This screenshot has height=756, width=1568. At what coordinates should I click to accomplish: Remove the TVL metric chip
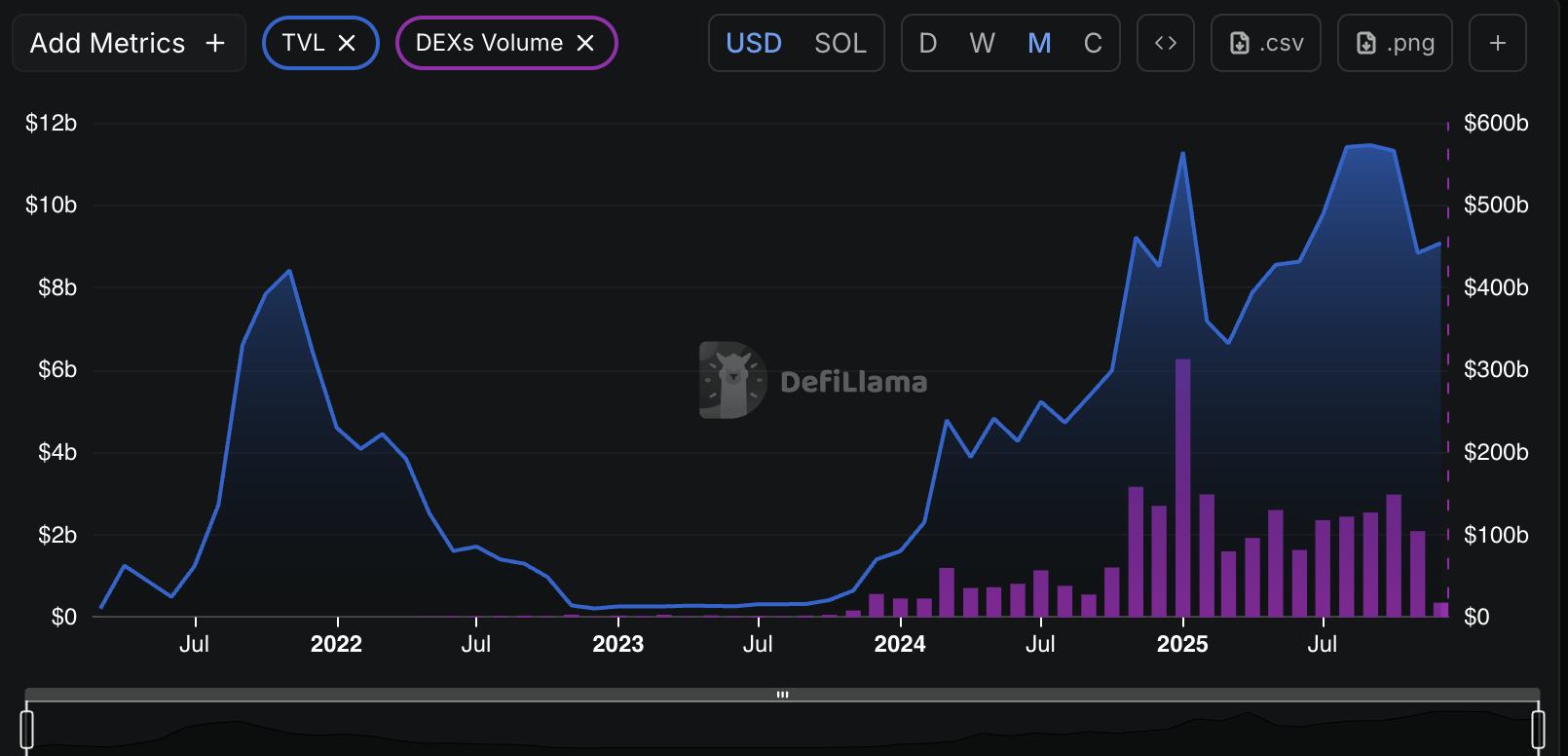[x=347, y=43]
